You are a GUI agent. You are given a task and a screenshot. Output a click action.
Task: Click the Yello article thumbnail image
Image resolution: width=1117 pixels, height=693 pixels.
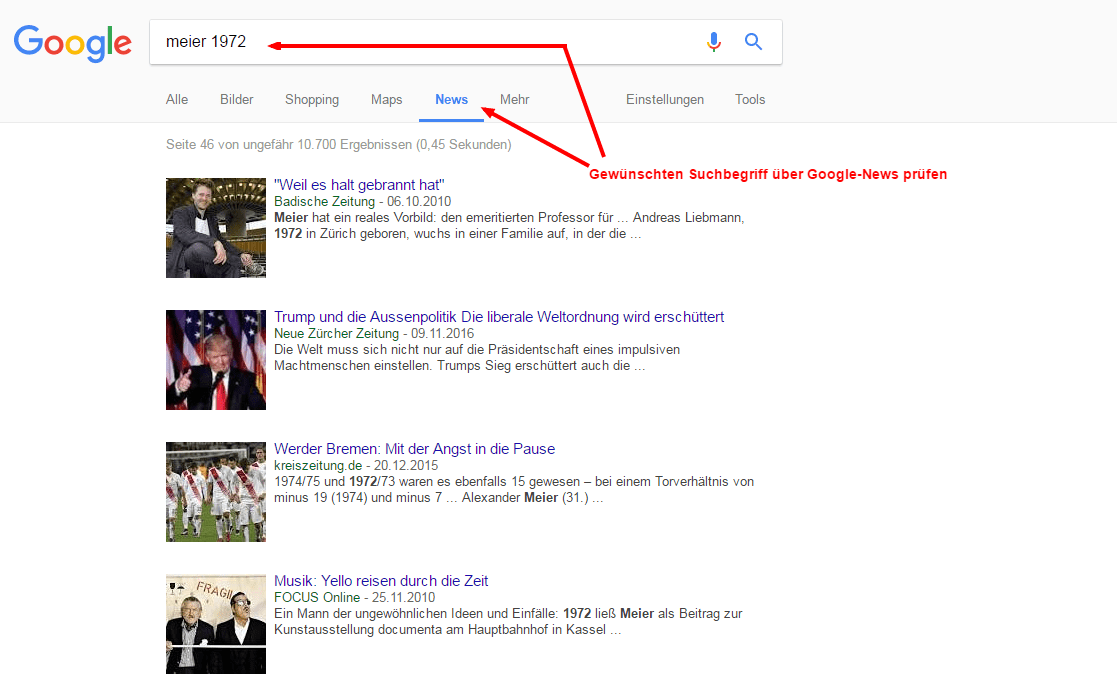tap(215, 624)
